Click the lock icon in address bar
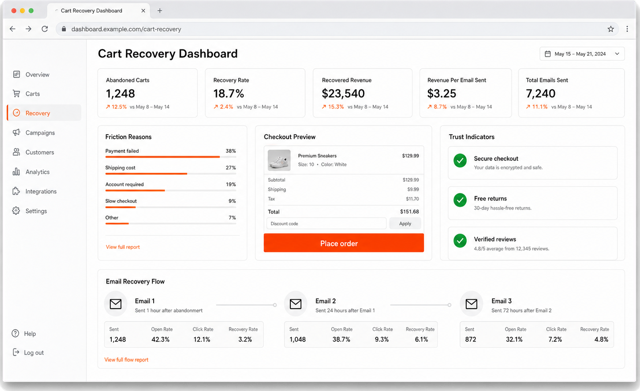 click(x=64, y=29)
